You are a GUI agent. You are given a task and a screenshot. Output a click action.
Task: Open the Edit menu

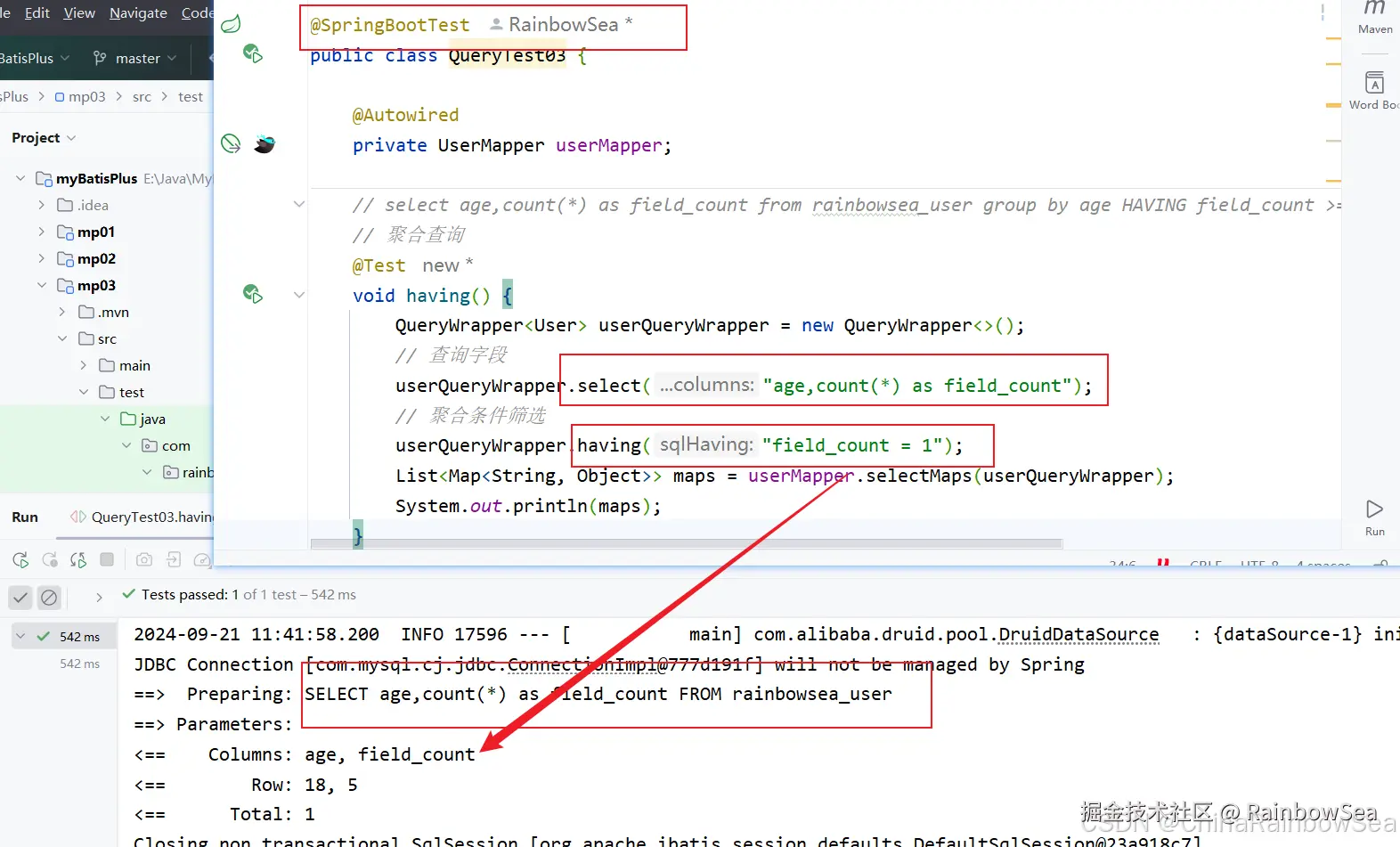click(x=37, y=12)
